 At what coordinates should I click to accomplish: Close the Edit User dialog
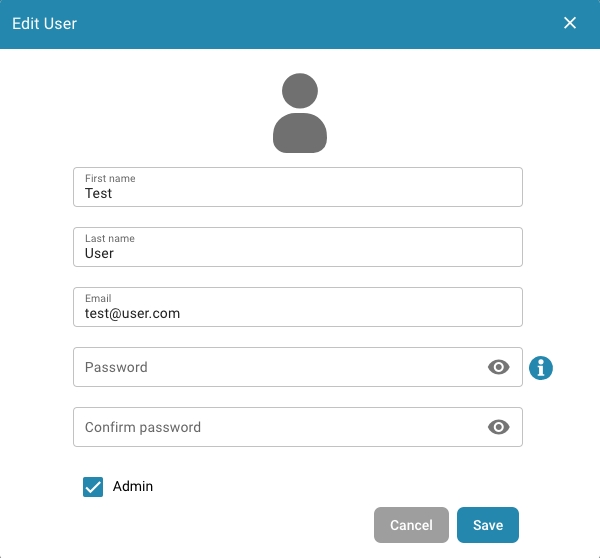click(x=570, y=23)
